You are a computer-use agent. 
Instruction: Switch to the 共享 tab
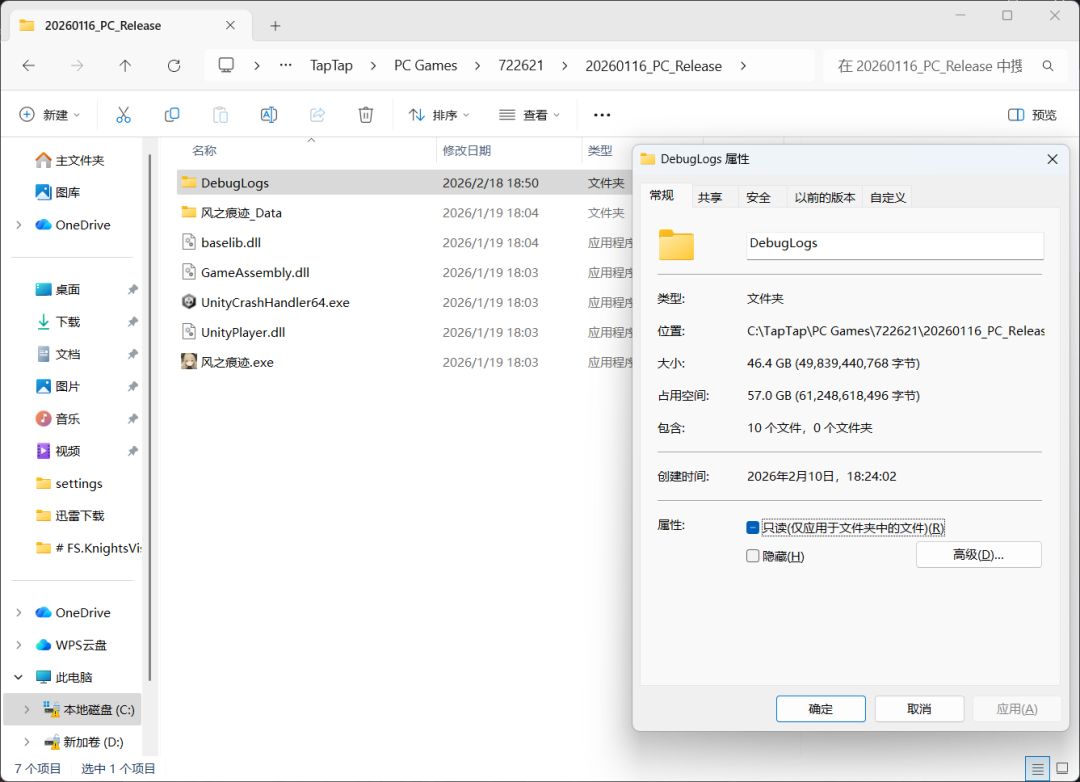[x=709, y=198]
